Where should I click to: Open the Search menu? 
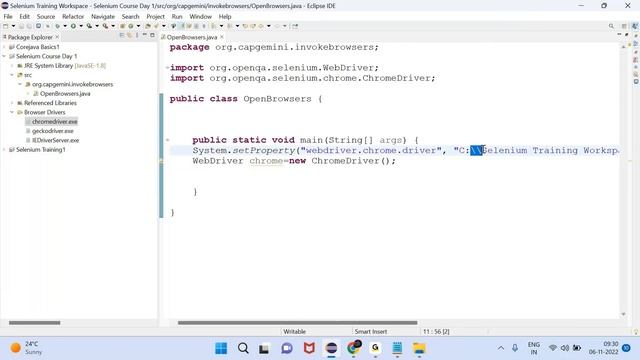click(x=130, y=16)
